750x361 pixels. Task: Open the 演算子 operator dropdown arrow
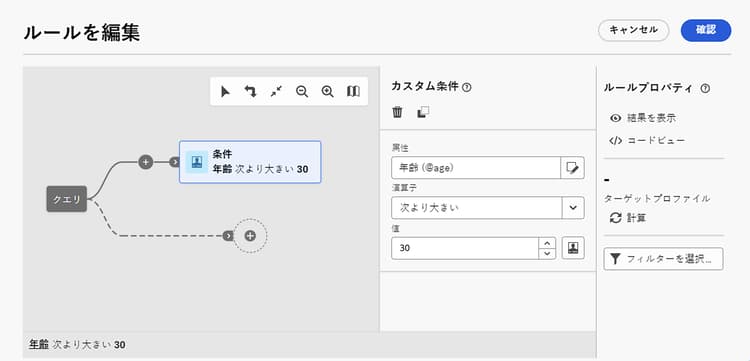(x=573, y=208)
